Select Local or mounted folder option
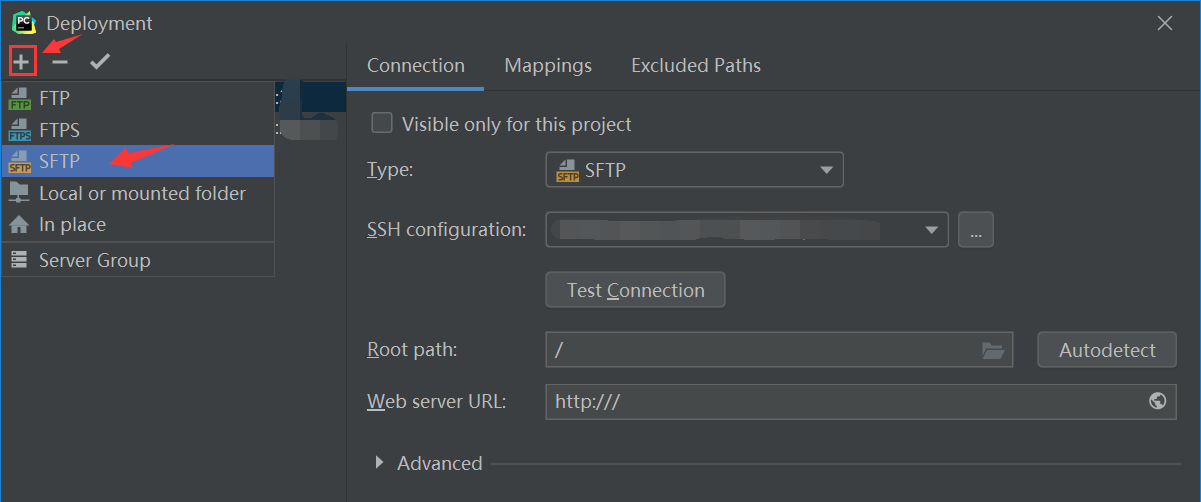The image size is (1201, 502). [137, 193]
